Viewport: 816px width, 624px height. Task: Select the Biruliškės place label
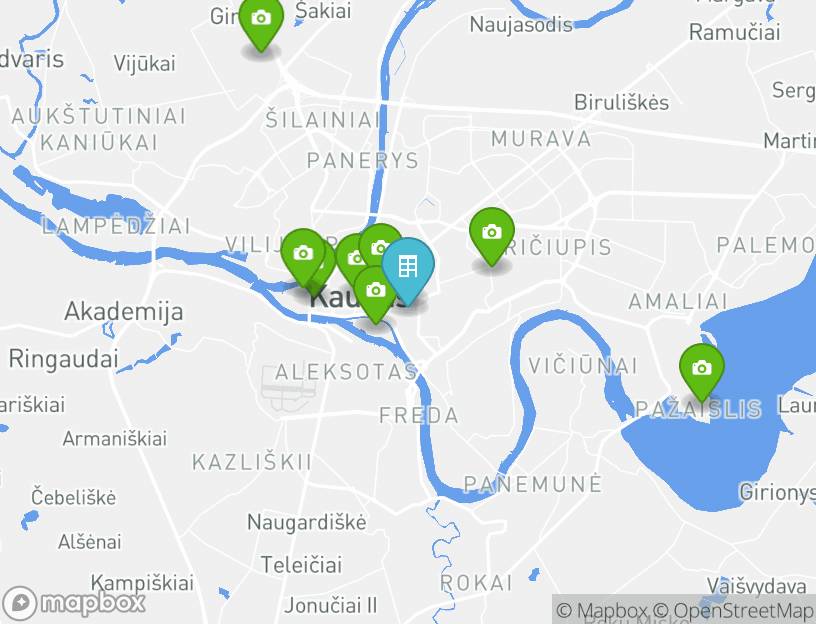[621, 102]
